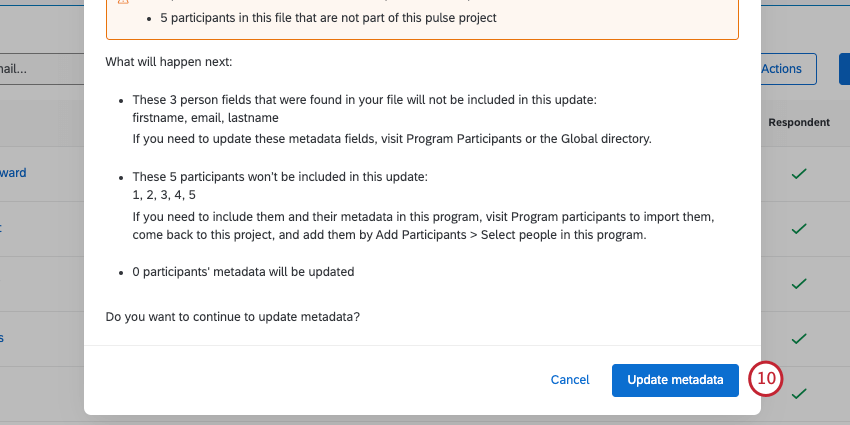Click the warning icon in the orange banner

[x=124, y=3]
